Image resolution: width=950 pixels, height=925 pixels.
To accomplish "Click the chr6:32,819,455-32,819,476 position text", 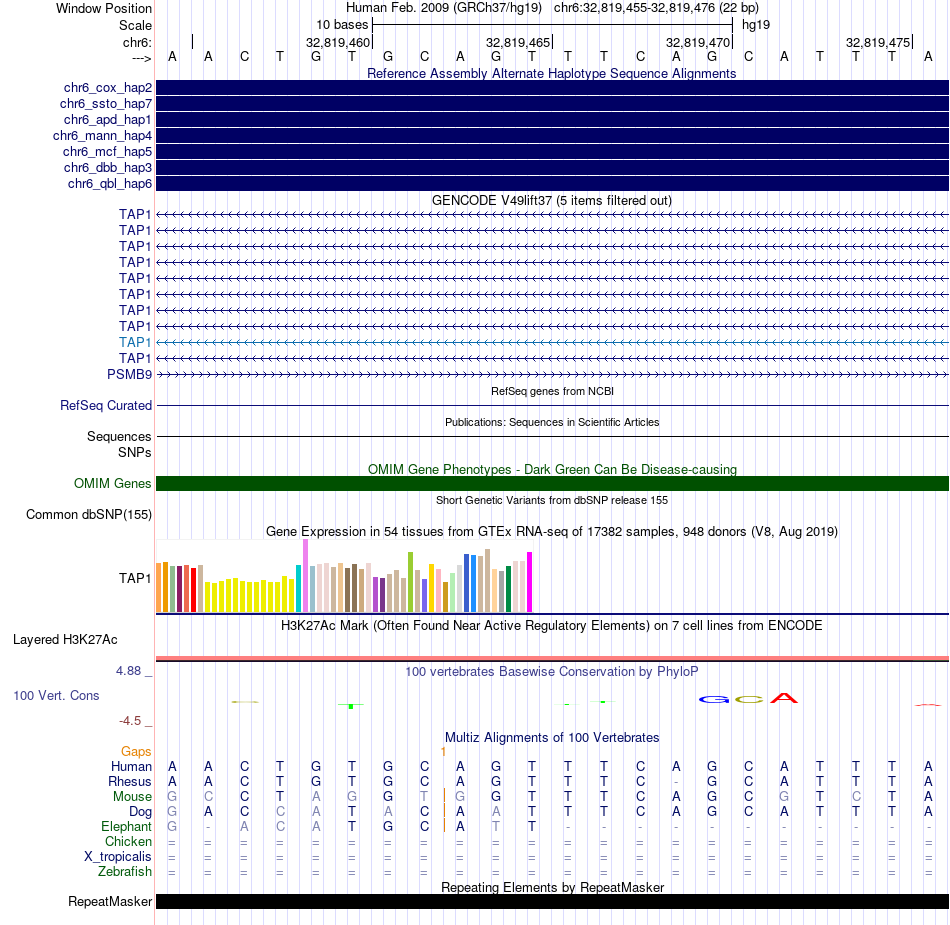I will [x=656, y=8].
